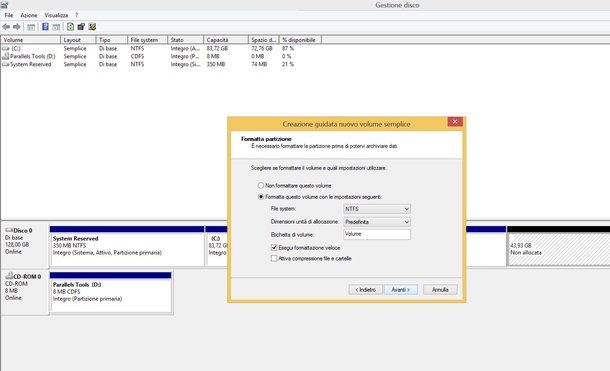The width and height of the screenshot is (610, 371).
Task: Click the 'Disco 0' disk label
Action: tap(23, 230)
